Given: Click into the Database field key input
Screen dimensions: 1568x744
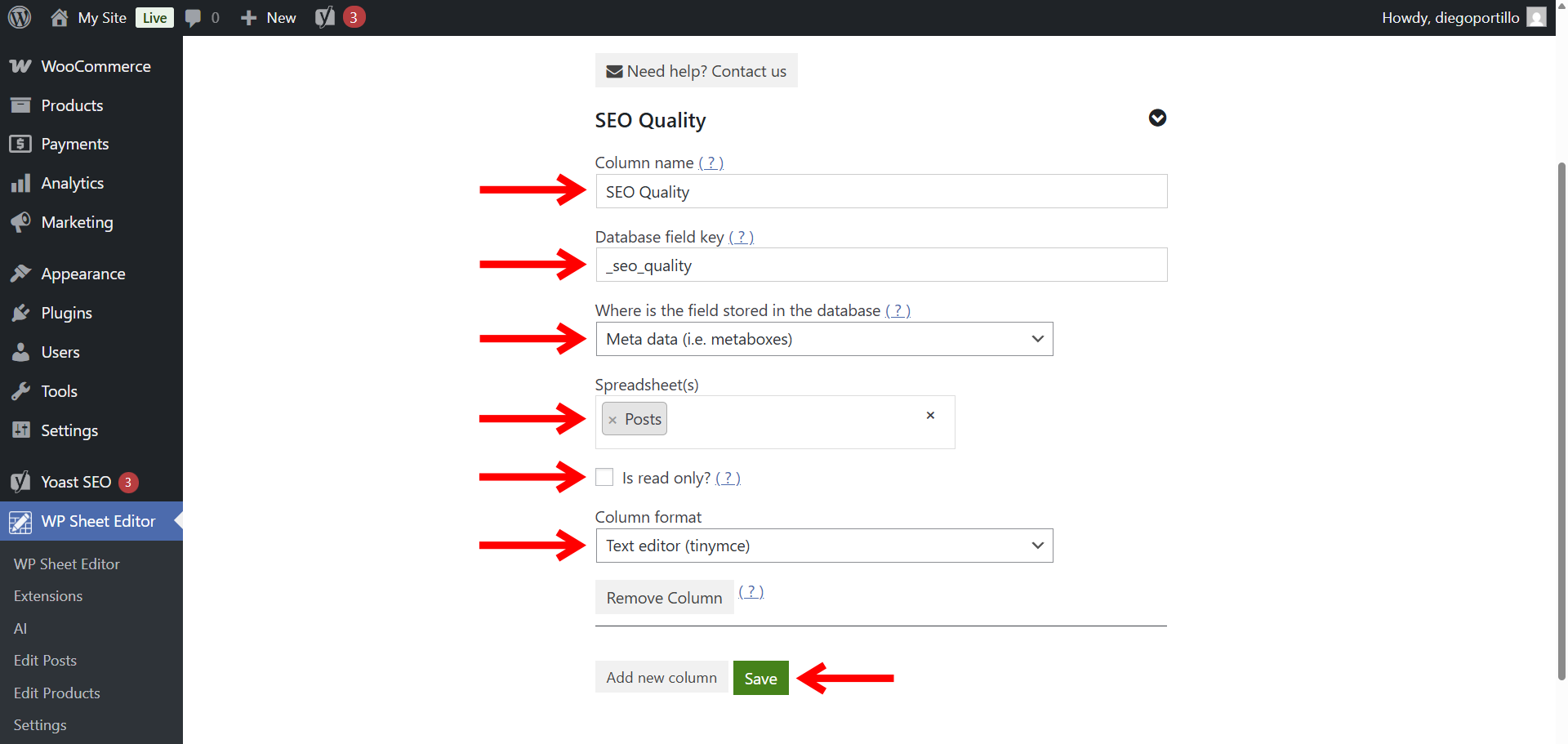Looking at the screenshot, I should pyautogui.click(x=881, y=265).
